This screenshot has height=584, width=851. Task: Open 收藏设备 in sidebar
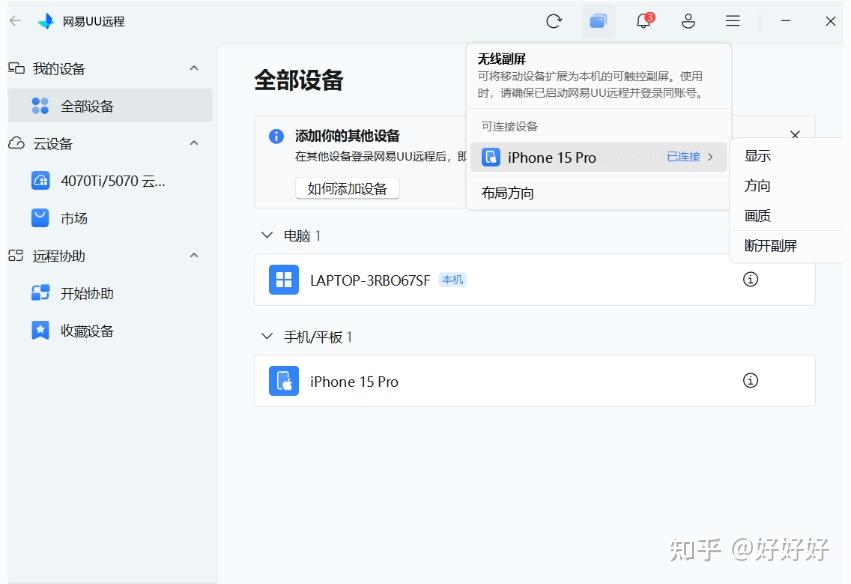point(110,331)
